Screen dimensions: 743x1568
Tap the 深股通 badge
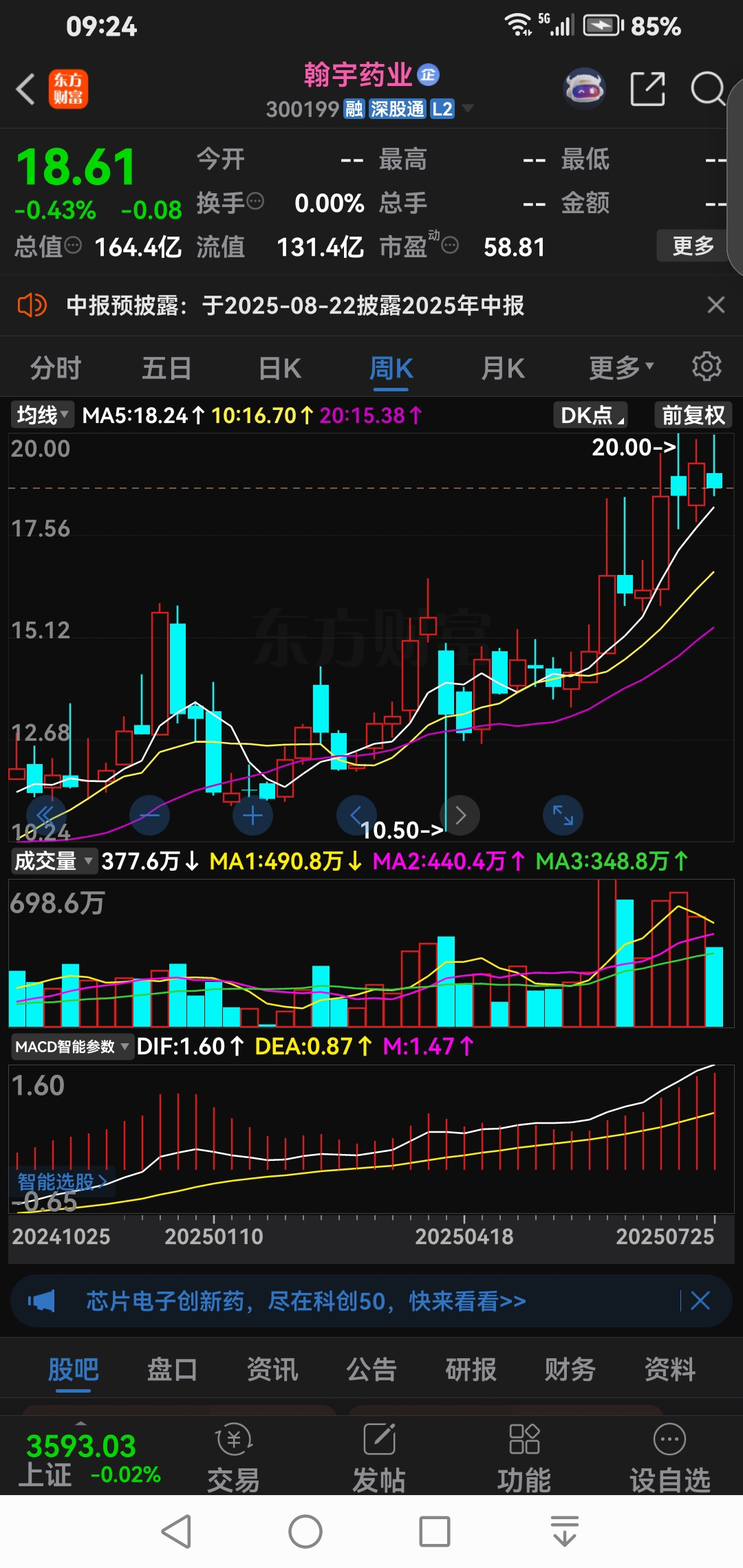(397, 109)
